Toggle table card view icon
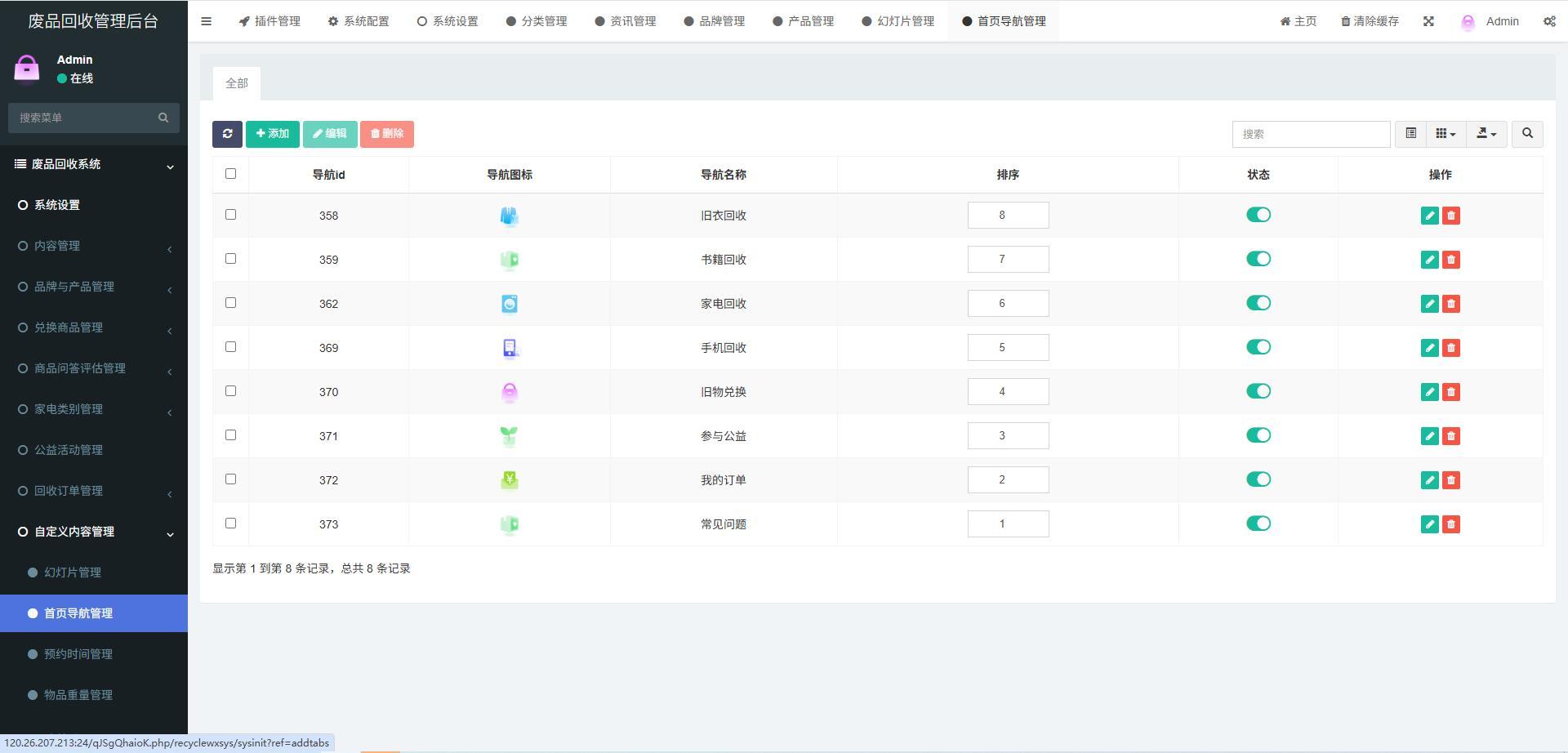This screenshot has height=753, width=1568. 1410,133
